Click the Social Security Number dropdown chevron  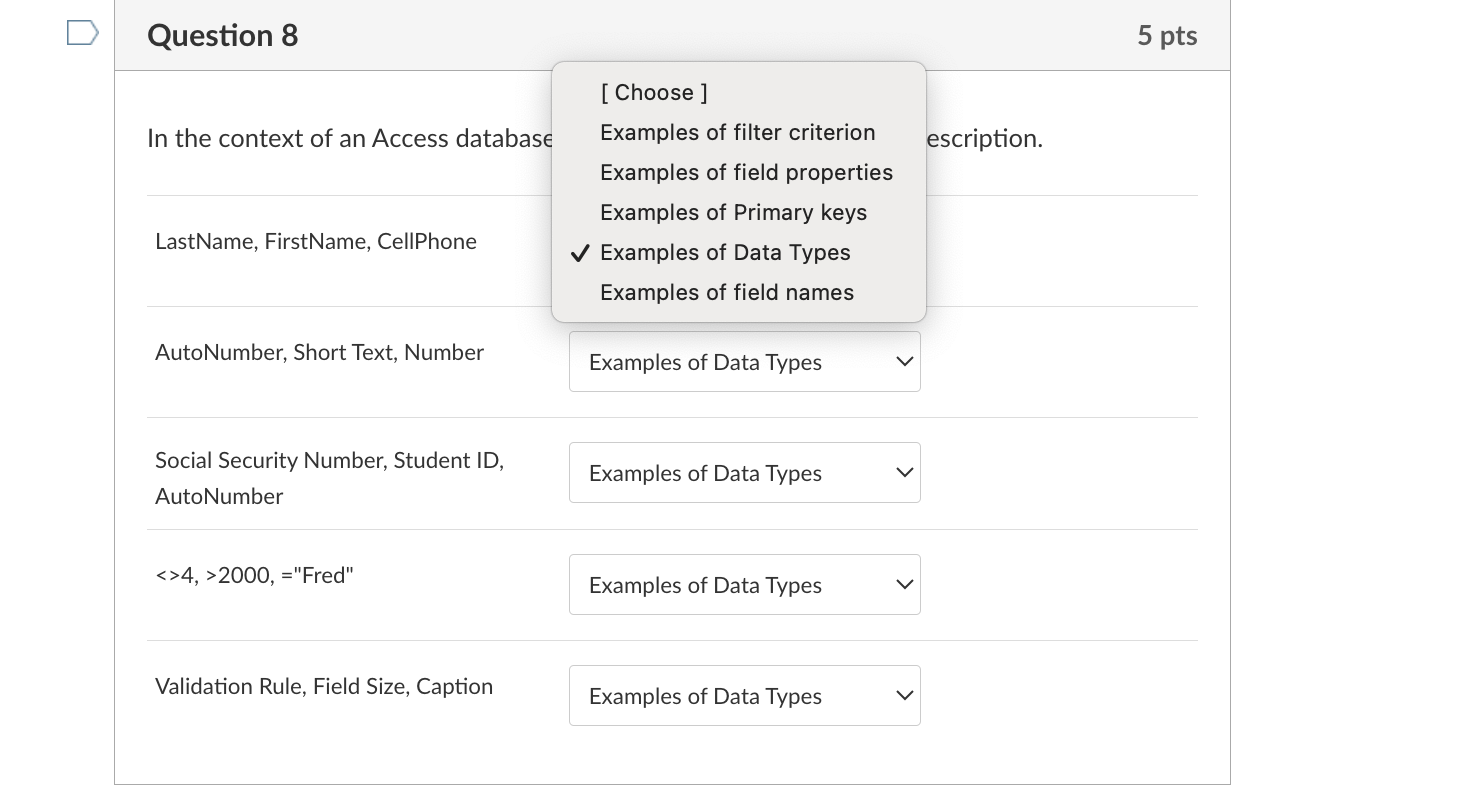pos(903,472)
